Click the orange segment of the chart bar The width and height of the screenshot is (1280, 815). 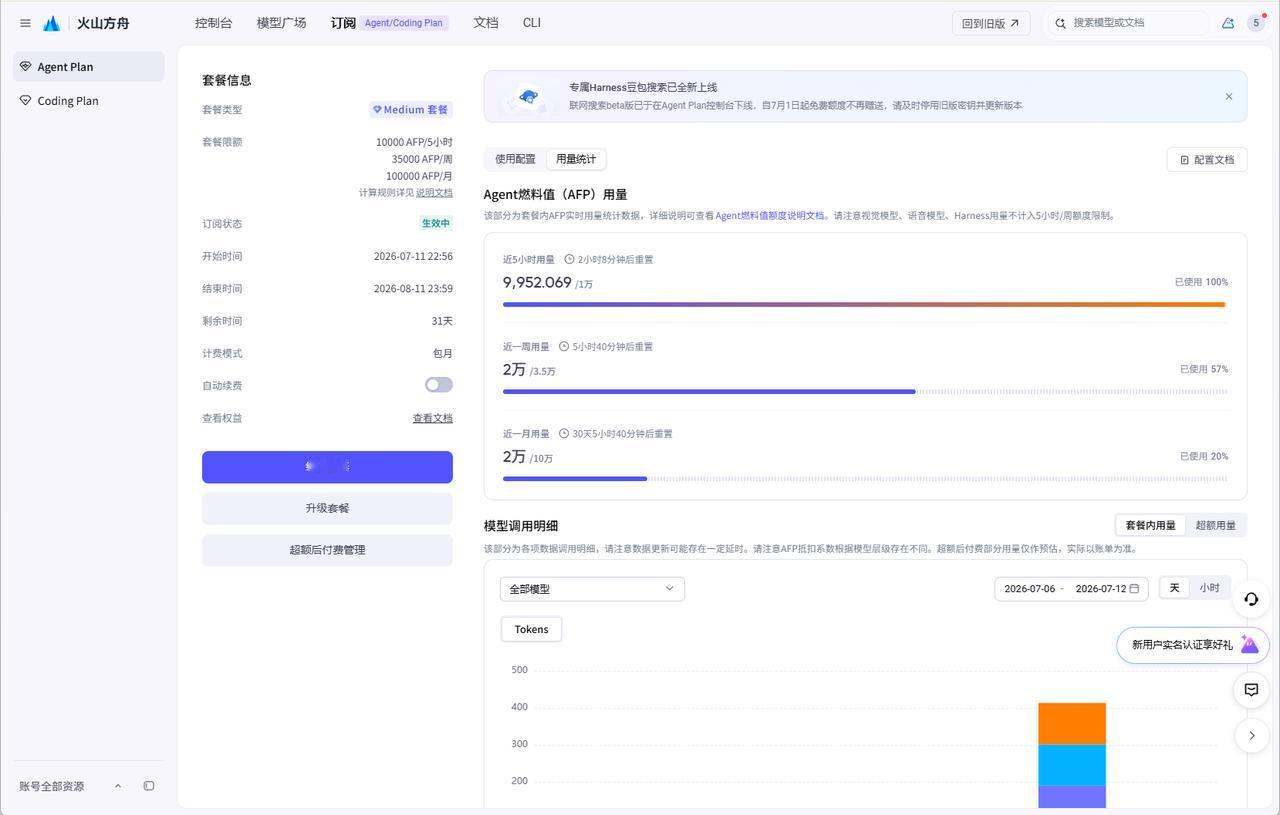tap(1072, 724)
